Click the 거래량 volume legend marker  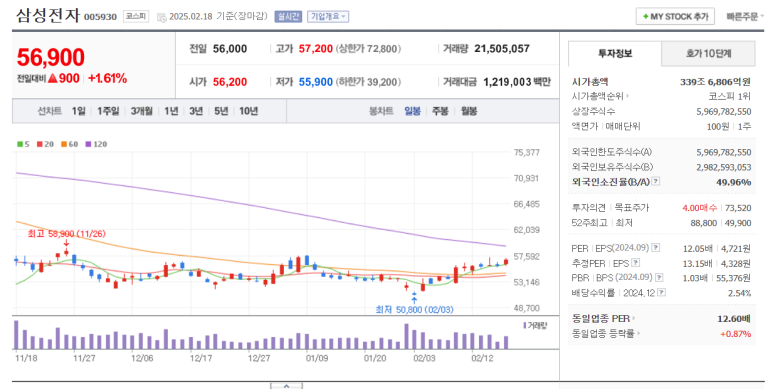(535, 325)
